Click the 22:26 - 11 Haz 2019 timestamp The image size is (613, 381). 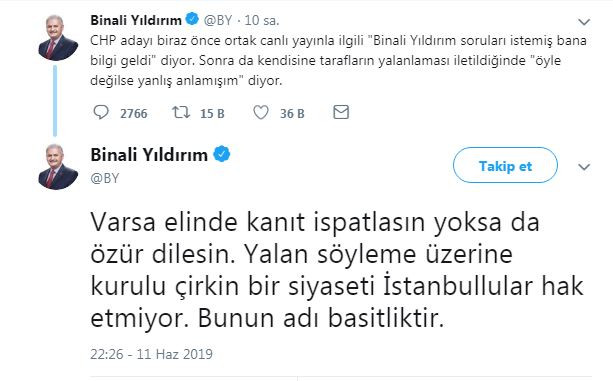click(151, 354)
